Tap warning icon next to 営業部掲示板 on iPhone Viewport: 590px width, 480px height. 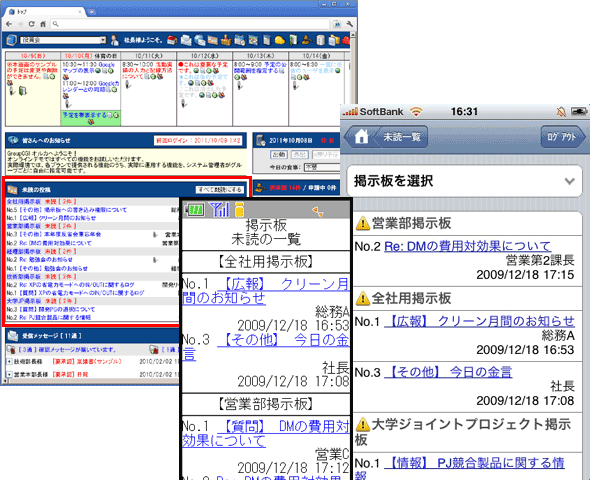(x=362, y=223)
